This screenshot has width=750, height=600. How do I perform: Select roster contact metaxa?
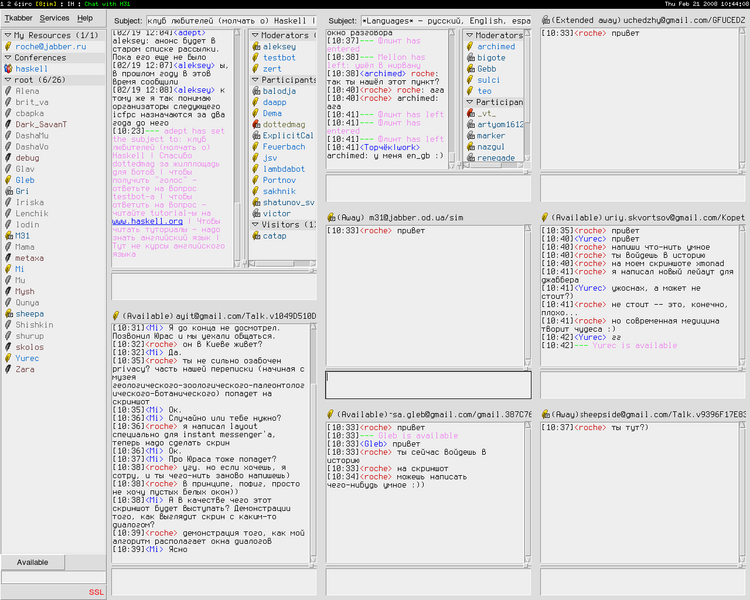point(29,258)
